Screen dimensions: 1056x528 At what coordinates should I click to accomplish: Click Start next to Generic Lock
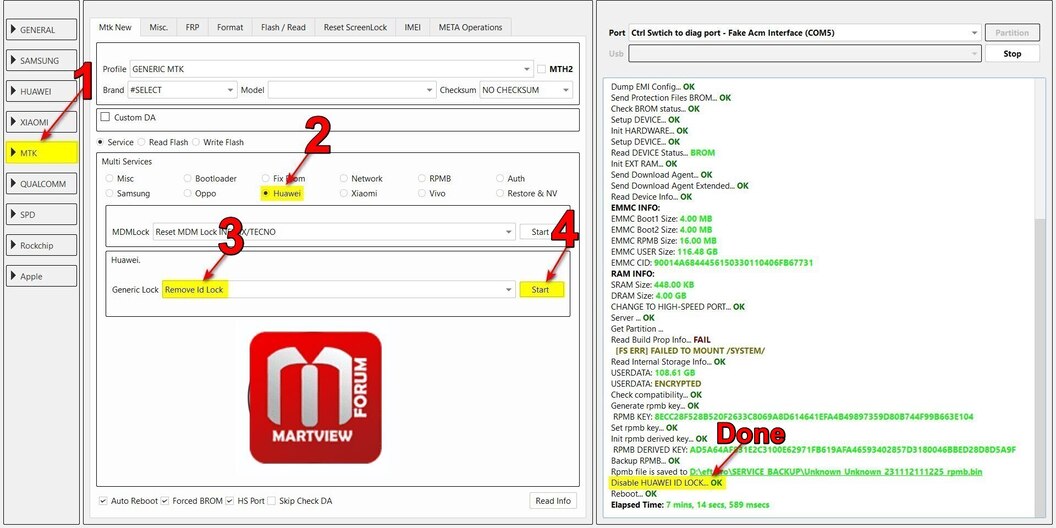click(541, 290)
